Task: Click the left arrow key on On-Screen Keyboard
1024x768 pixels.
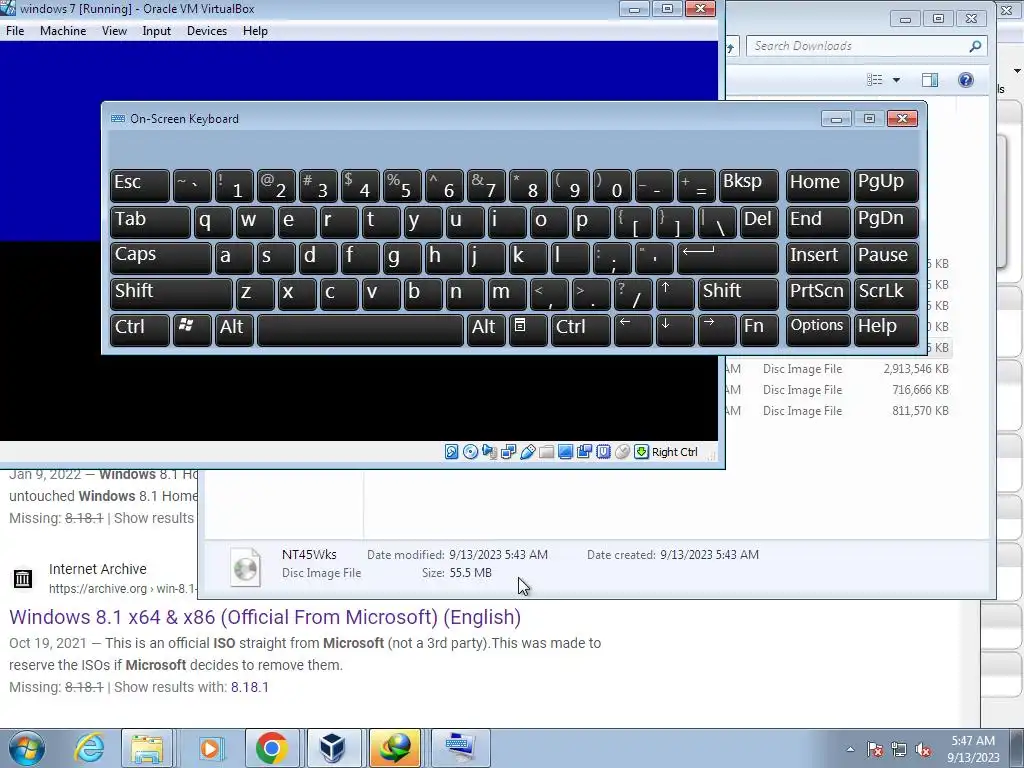Action: click(633, 329)
